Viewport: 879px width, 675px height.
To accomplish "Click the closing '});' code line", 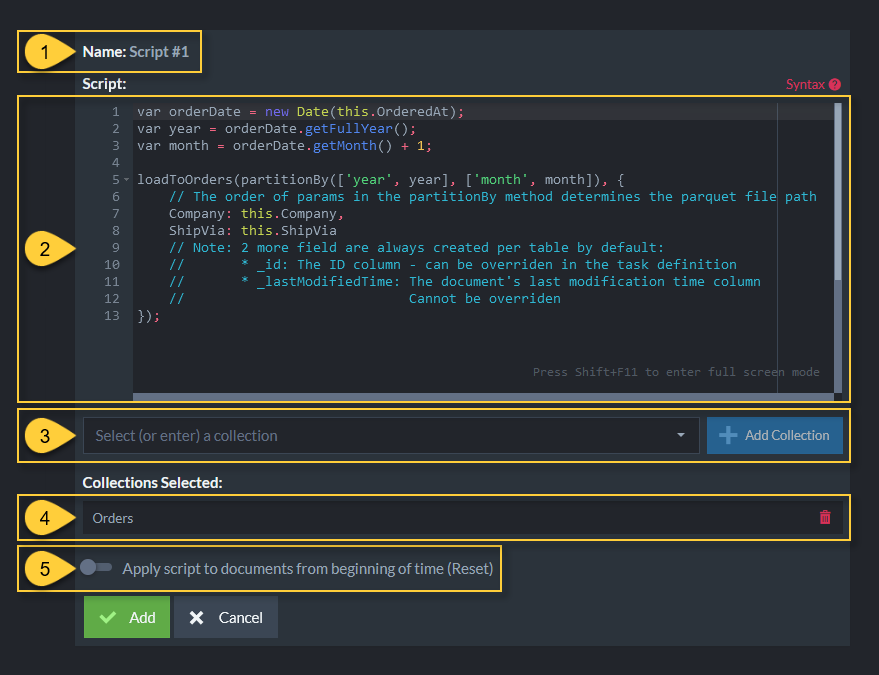I will (149, 316).
